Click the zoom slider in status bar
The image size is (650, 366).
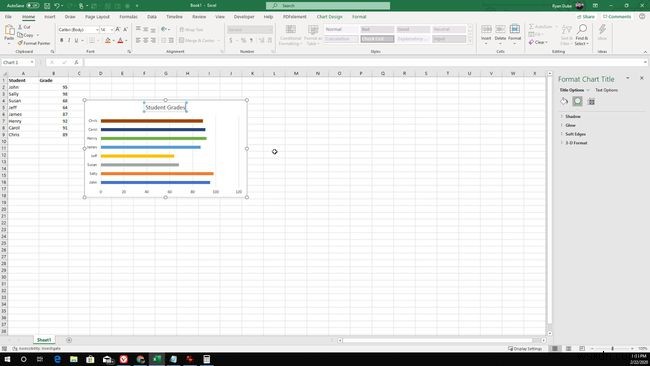point(612,349)
